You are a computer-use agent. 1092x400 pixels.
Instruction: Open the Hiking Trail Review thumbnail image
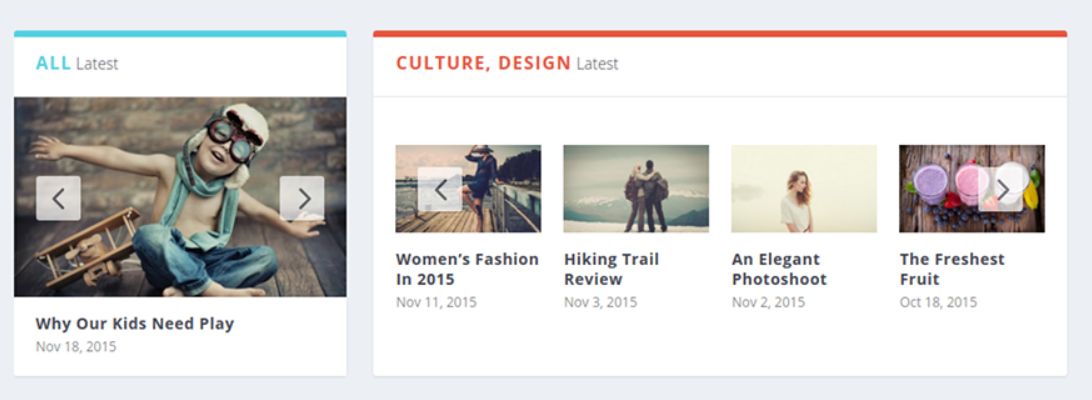click(x=636, y=189)
